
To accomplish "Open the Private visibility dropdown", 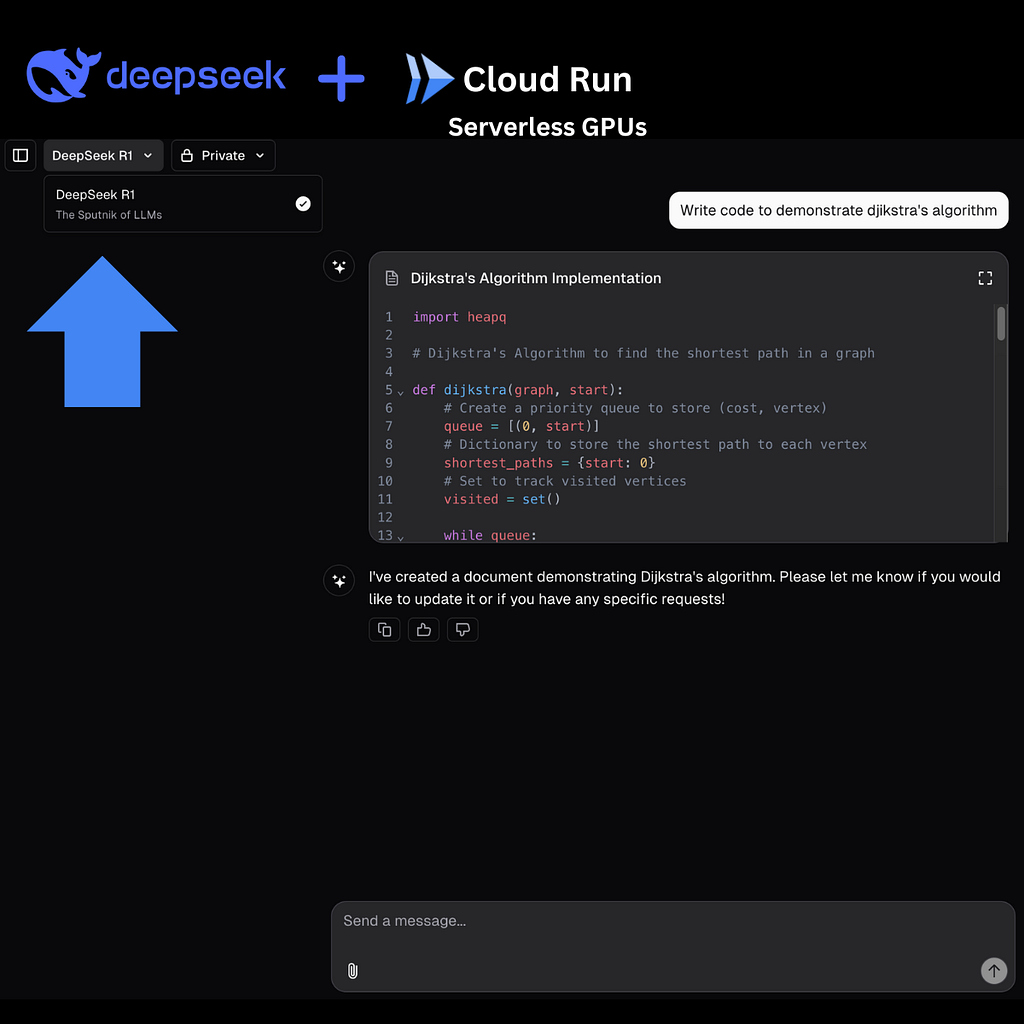I will point(223,155).
